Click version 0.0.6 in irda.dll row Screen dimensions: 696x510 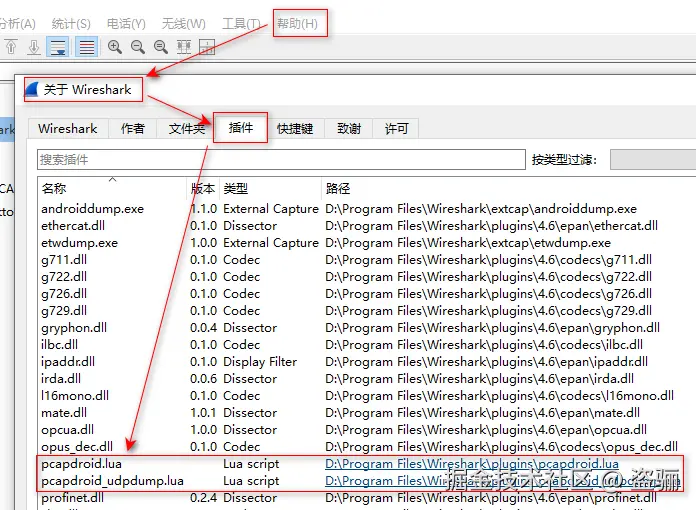click(204, 379)
